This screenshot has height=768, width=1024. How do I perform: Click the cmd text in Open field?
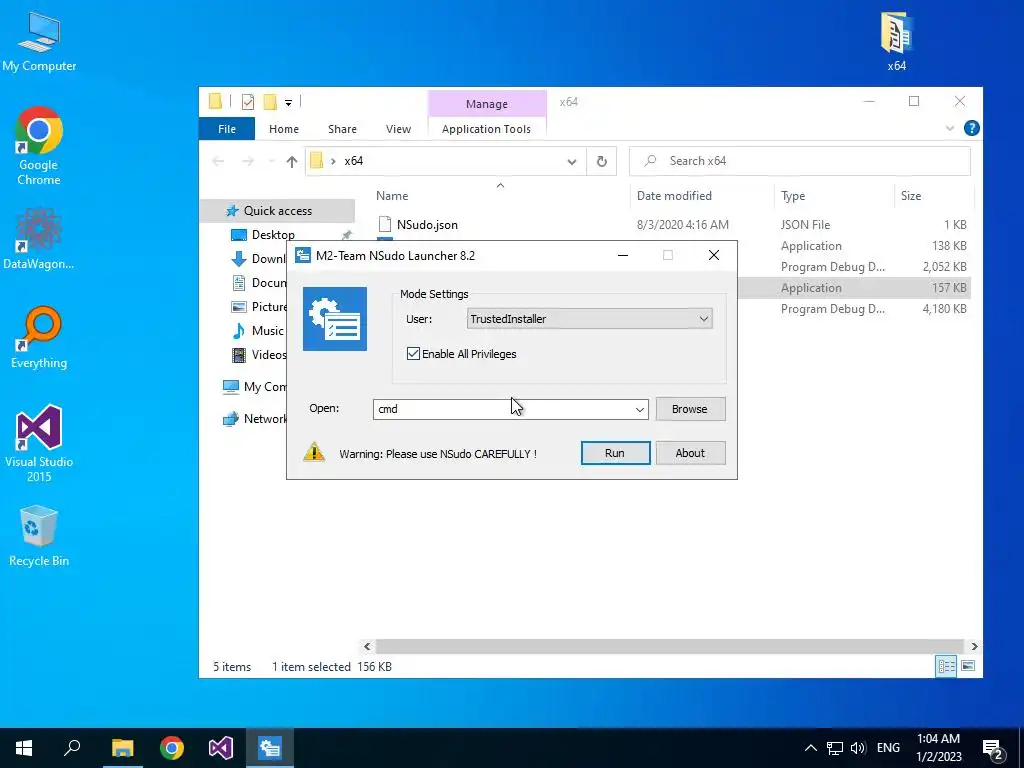pos(387,409)
